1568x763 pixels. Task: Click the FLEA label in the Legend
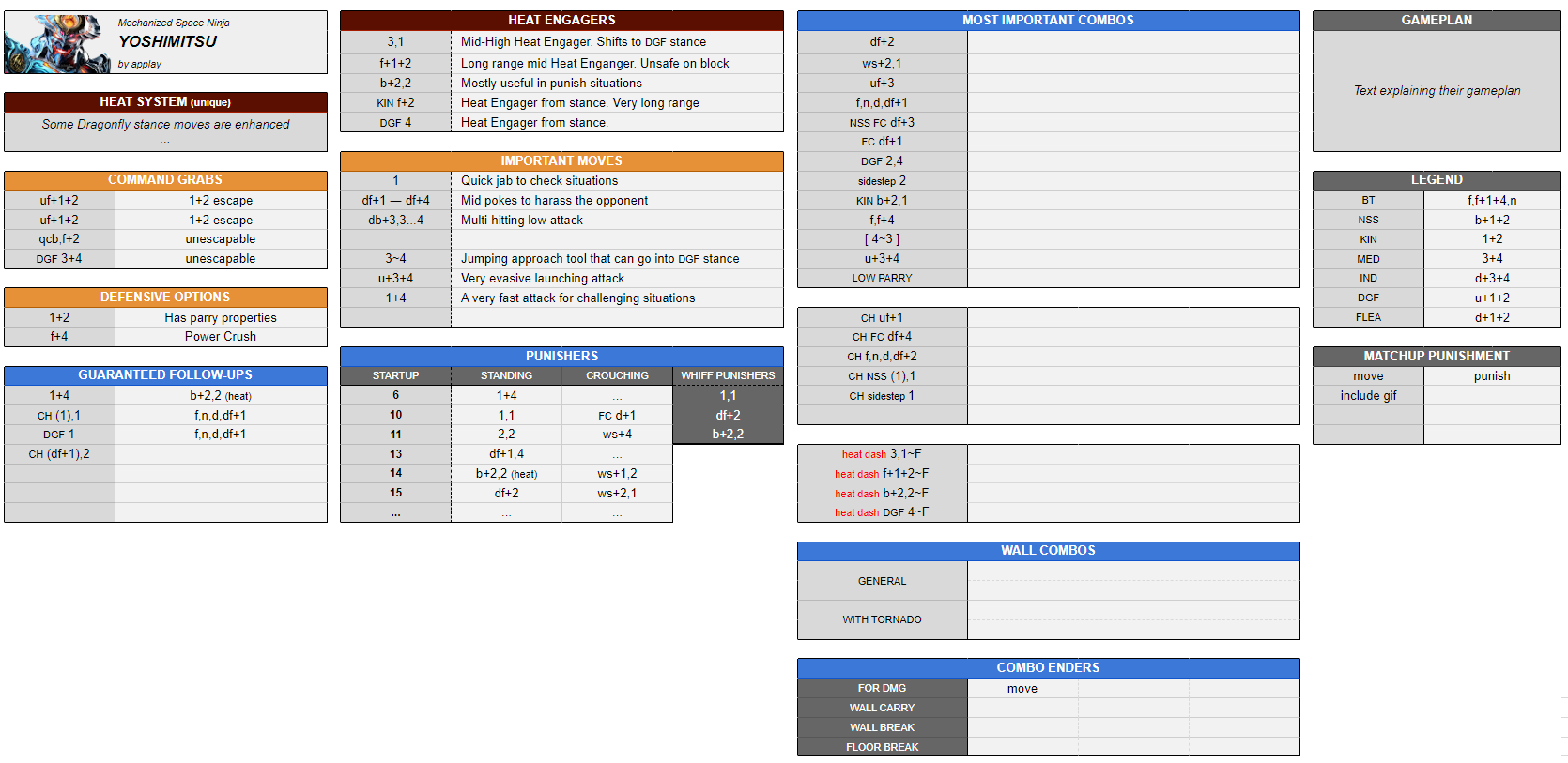1367,317
